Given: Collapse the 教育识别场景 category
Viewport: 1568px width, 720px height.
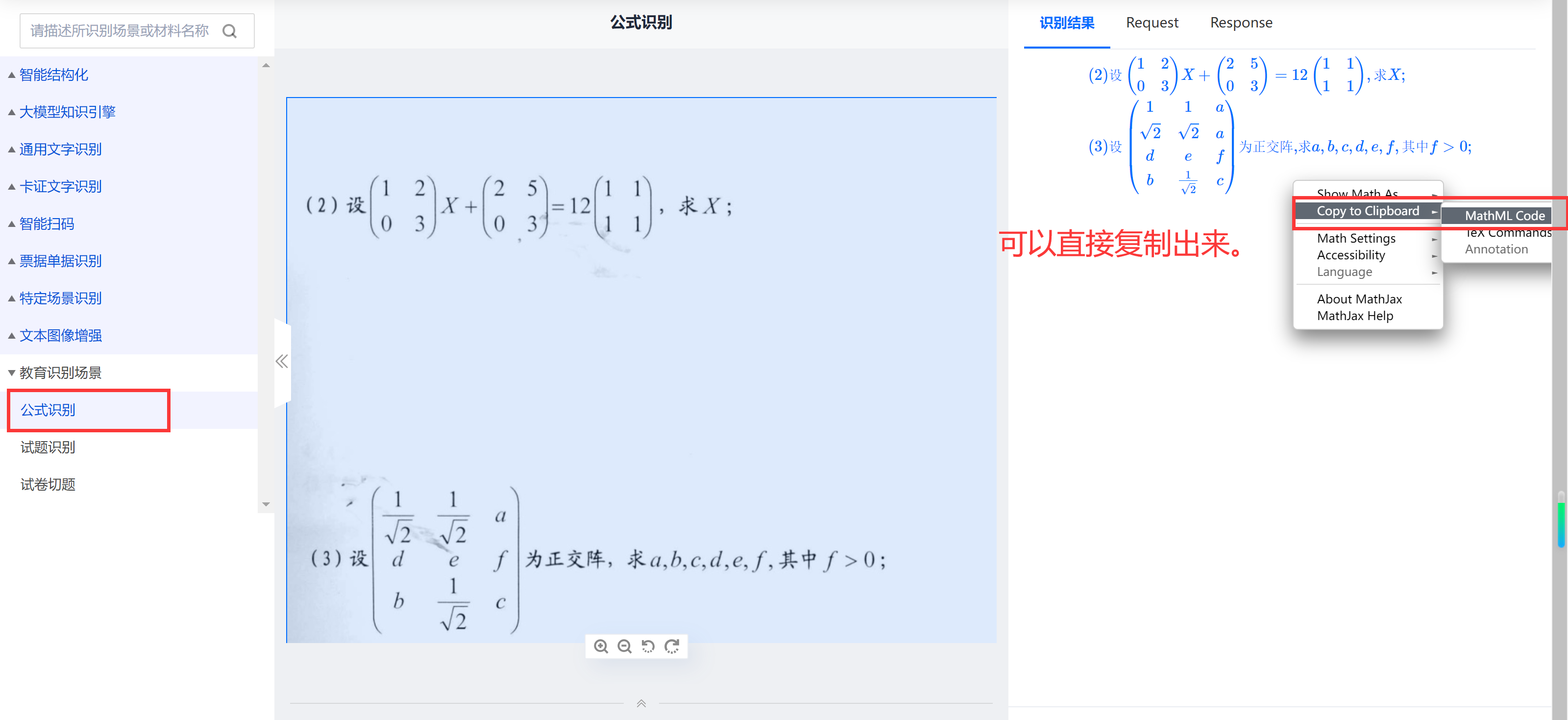Looking at the screenshot, I should 60,372.
